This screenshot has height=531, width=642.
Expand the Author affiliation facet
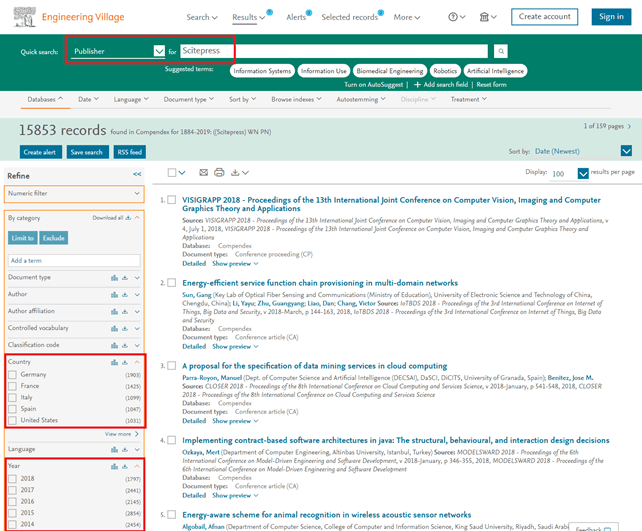coord(137,311)
